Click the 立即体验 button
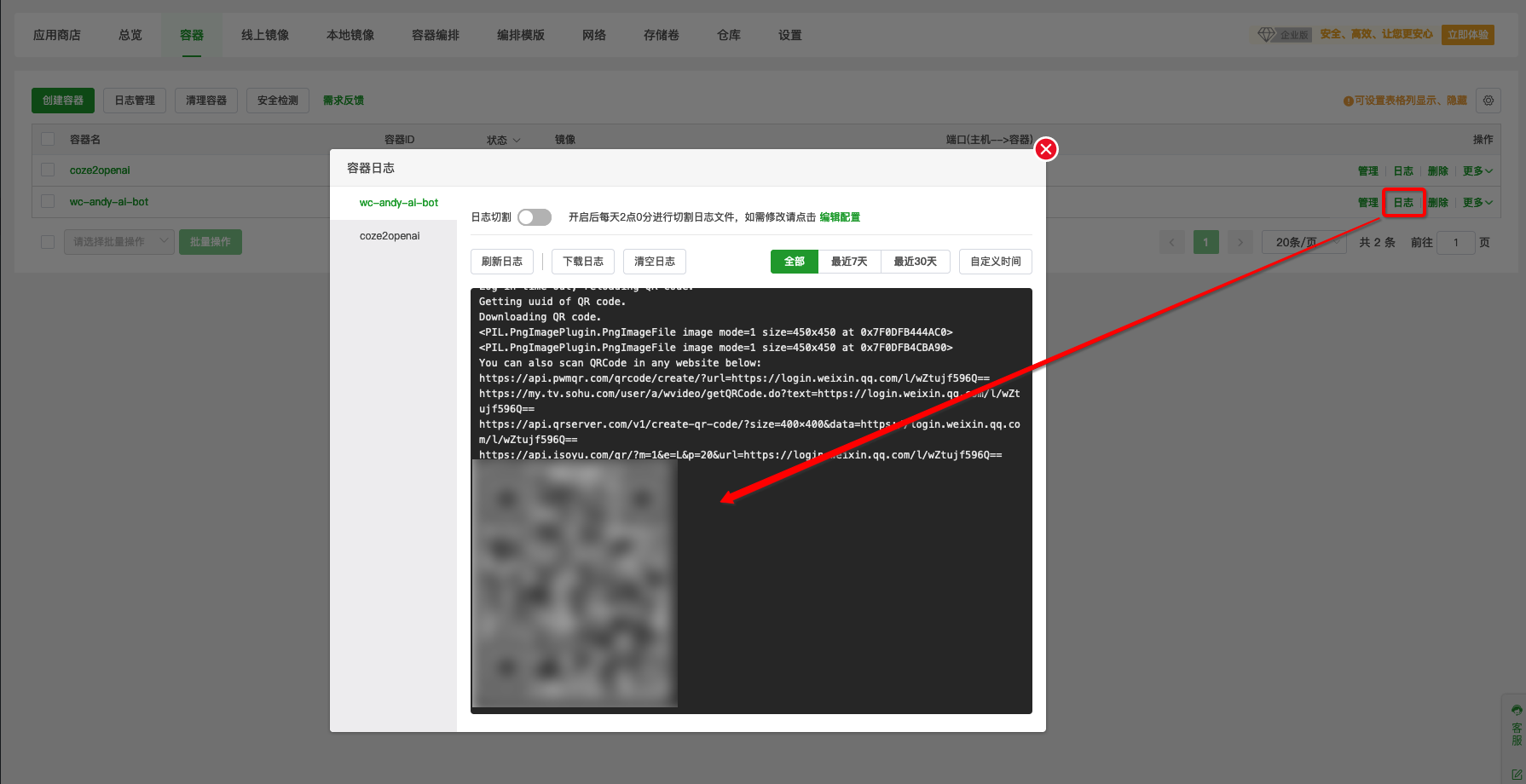Viewport: 1526px width, 784px height. pos(1468,35)
